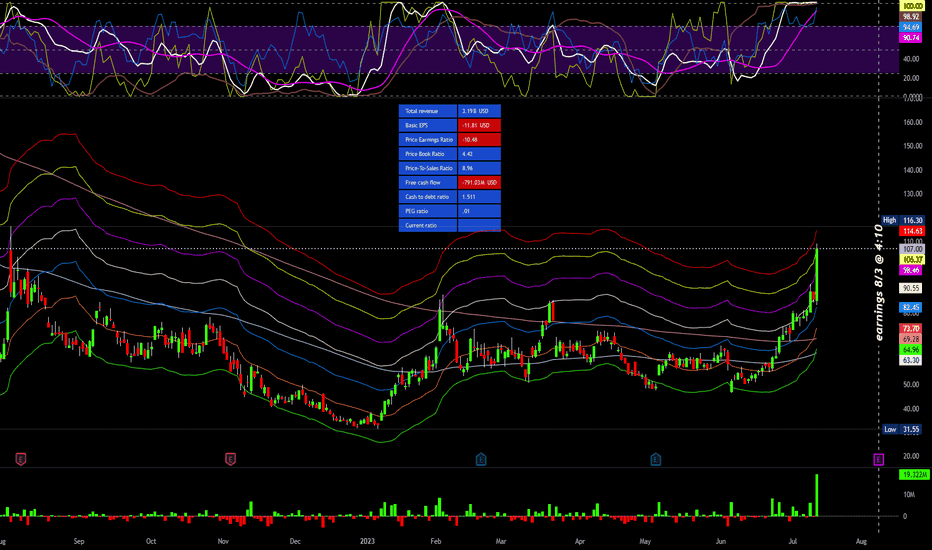Click the red -791.03M USD value
932x550 pixels.
(479, 183)
